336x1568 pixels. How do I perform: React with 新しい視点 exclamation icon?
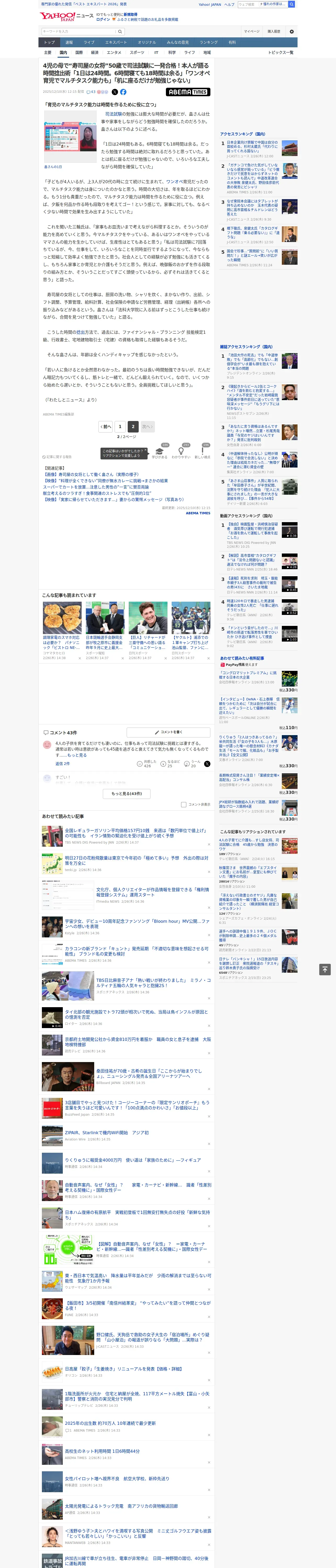203,451
